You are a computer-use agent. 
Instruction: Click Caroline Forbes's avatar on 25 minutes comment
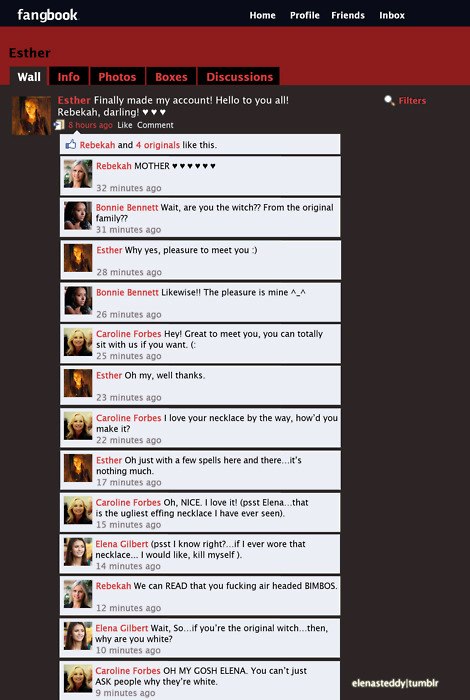pos(78,342)
